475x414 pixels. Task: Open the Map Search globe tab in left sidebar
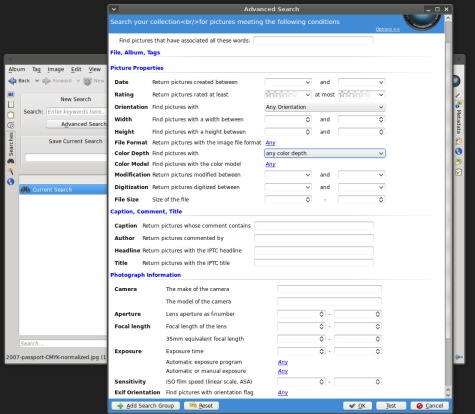tap(11, 182)
